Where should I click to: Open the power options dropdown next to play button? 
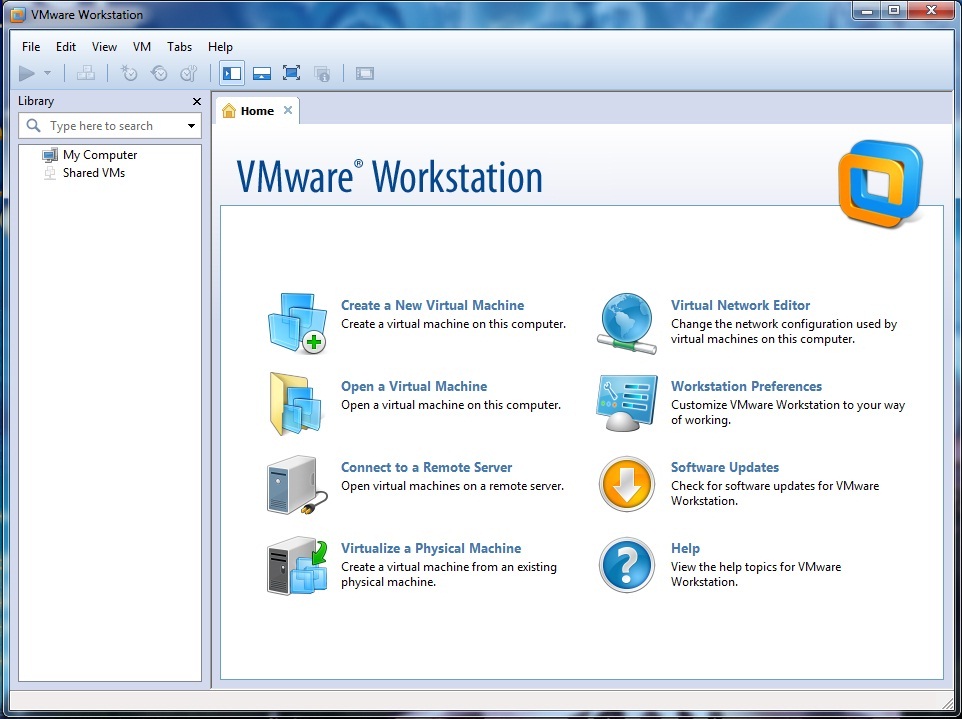coord(48,73)
